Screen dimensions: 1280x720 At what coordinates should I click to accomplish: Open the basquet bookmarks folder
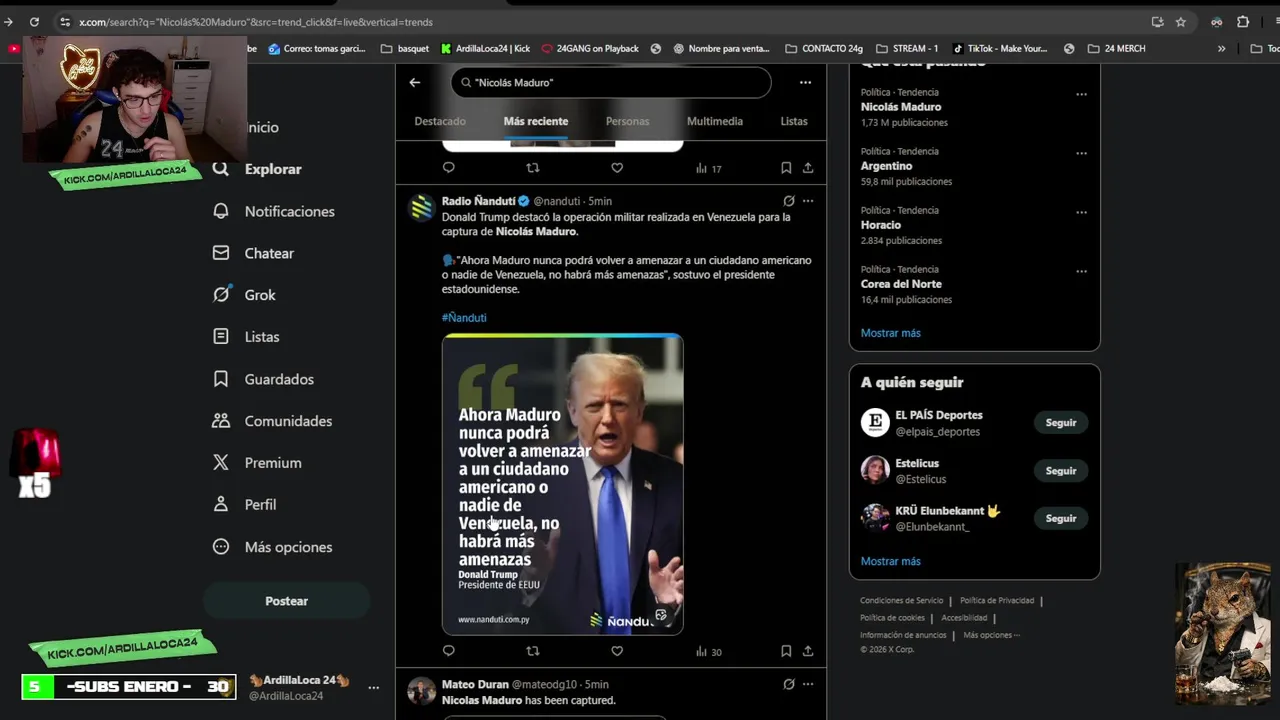coord(405,48)
